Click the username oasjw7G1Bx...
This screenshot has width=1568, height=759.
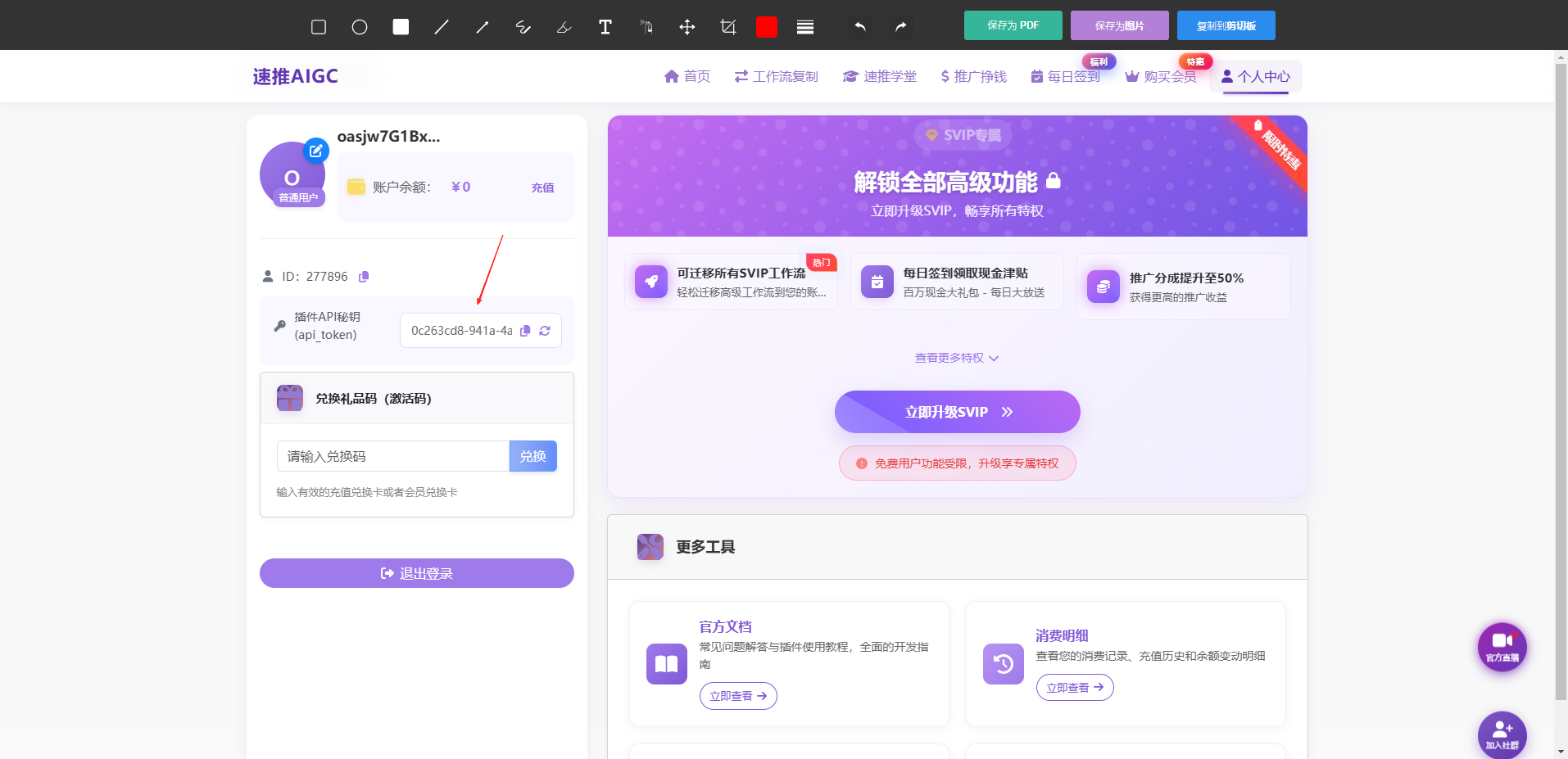click(389, 137)
